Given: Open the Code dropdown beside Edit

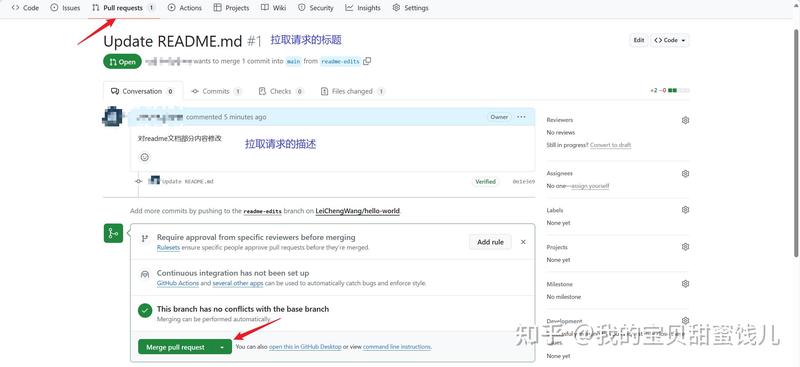Looking at the screenshot, I should point(670,40).
